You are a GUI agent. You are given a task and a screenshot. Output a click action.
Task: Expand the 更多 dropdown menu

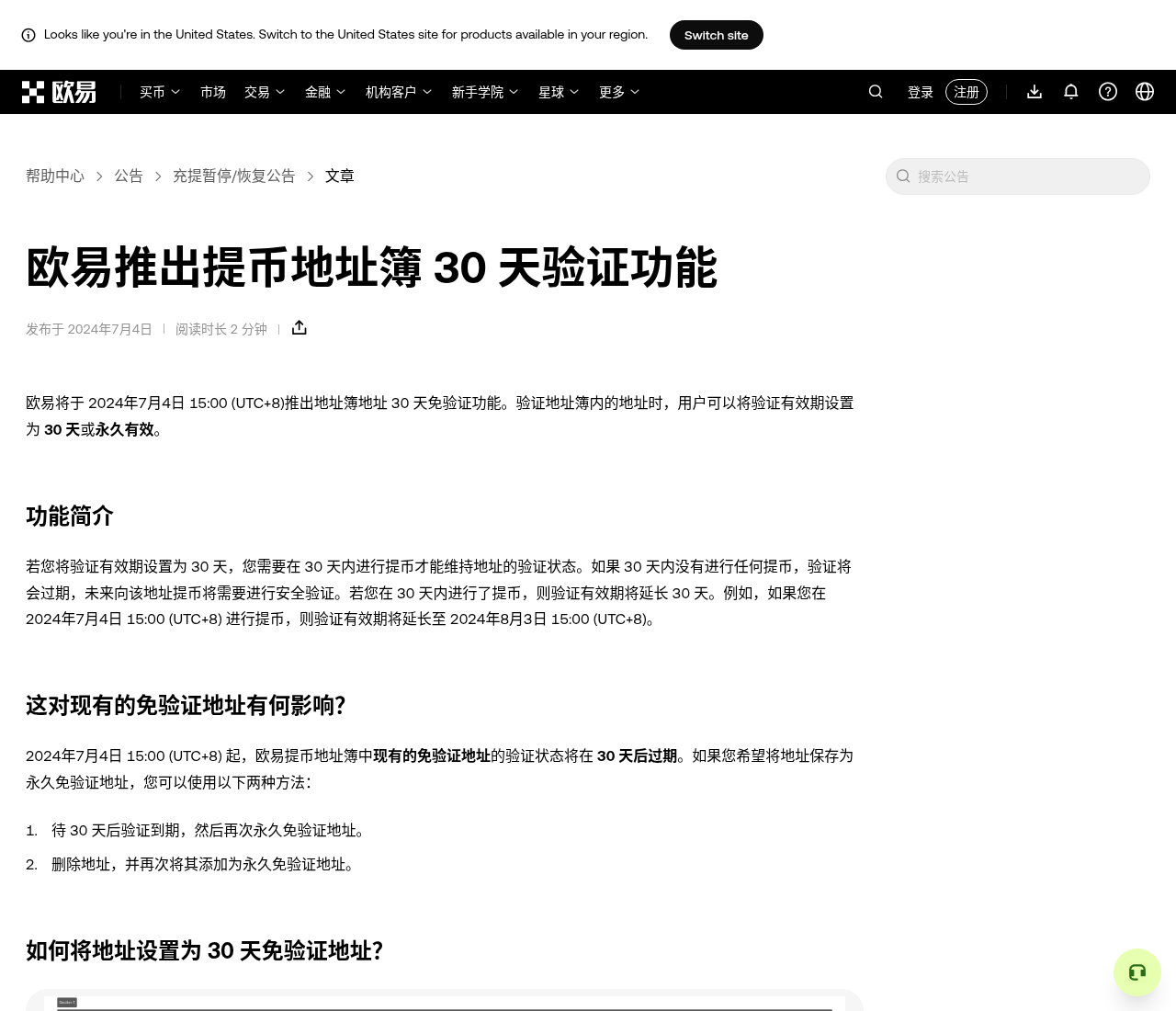click(x=619, y=92)
